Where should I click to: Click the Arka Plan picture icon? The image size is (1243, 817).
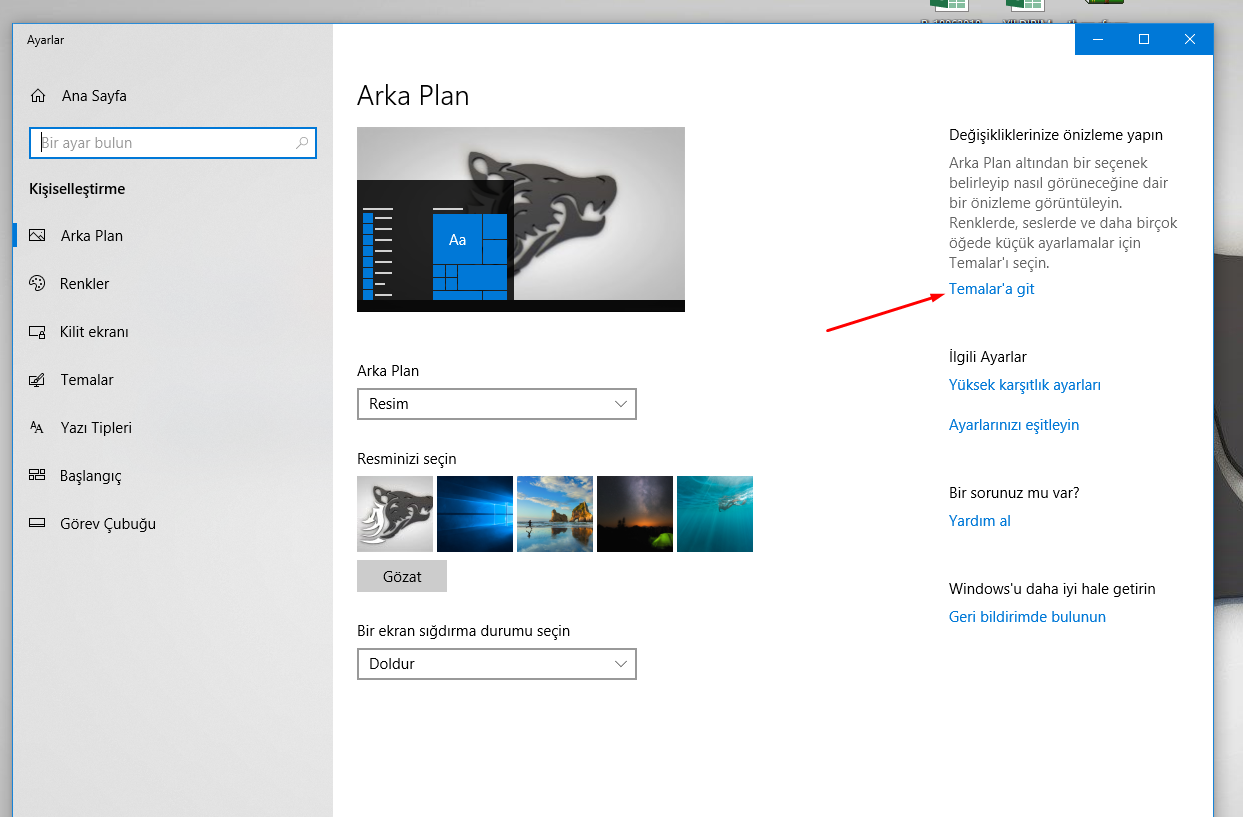(38, 236)
